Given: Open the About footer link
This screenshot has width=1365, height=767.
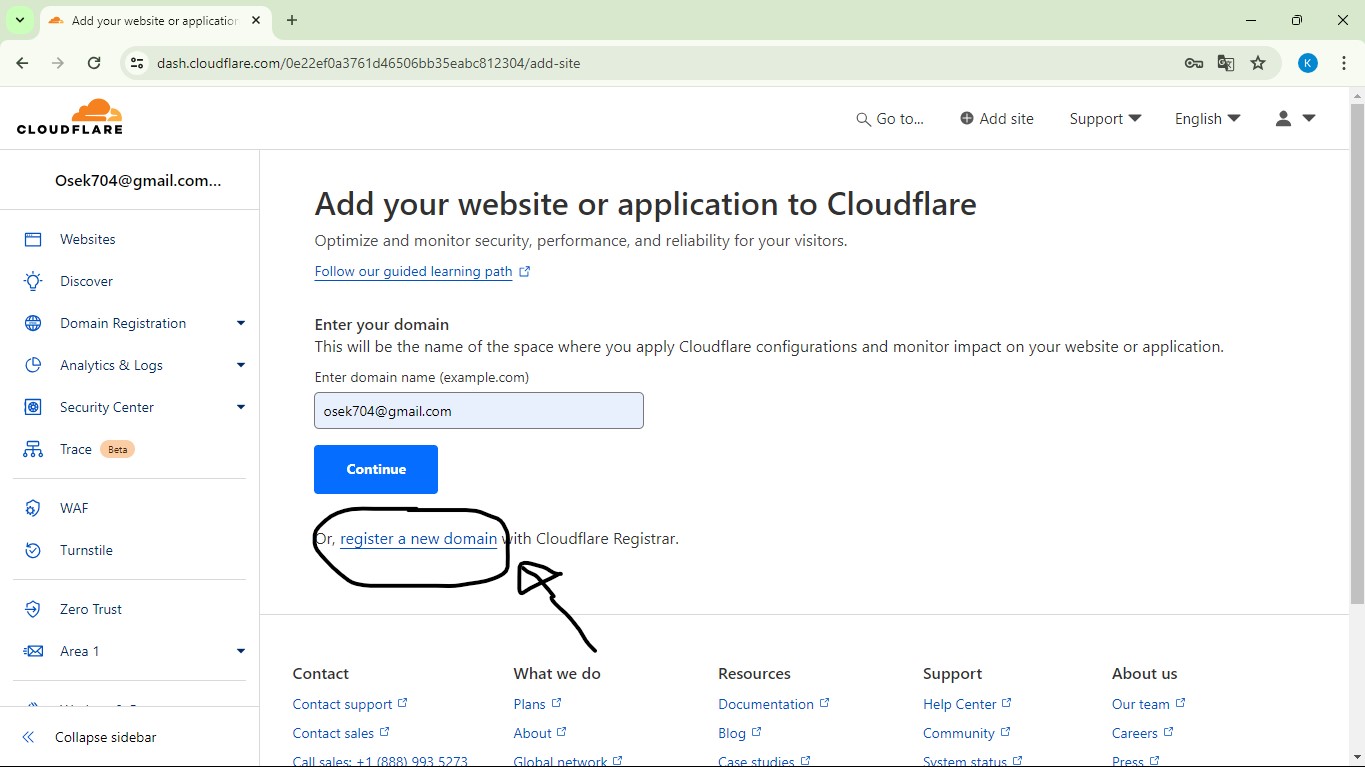Looking at the screenshot, I should (540, 733).
